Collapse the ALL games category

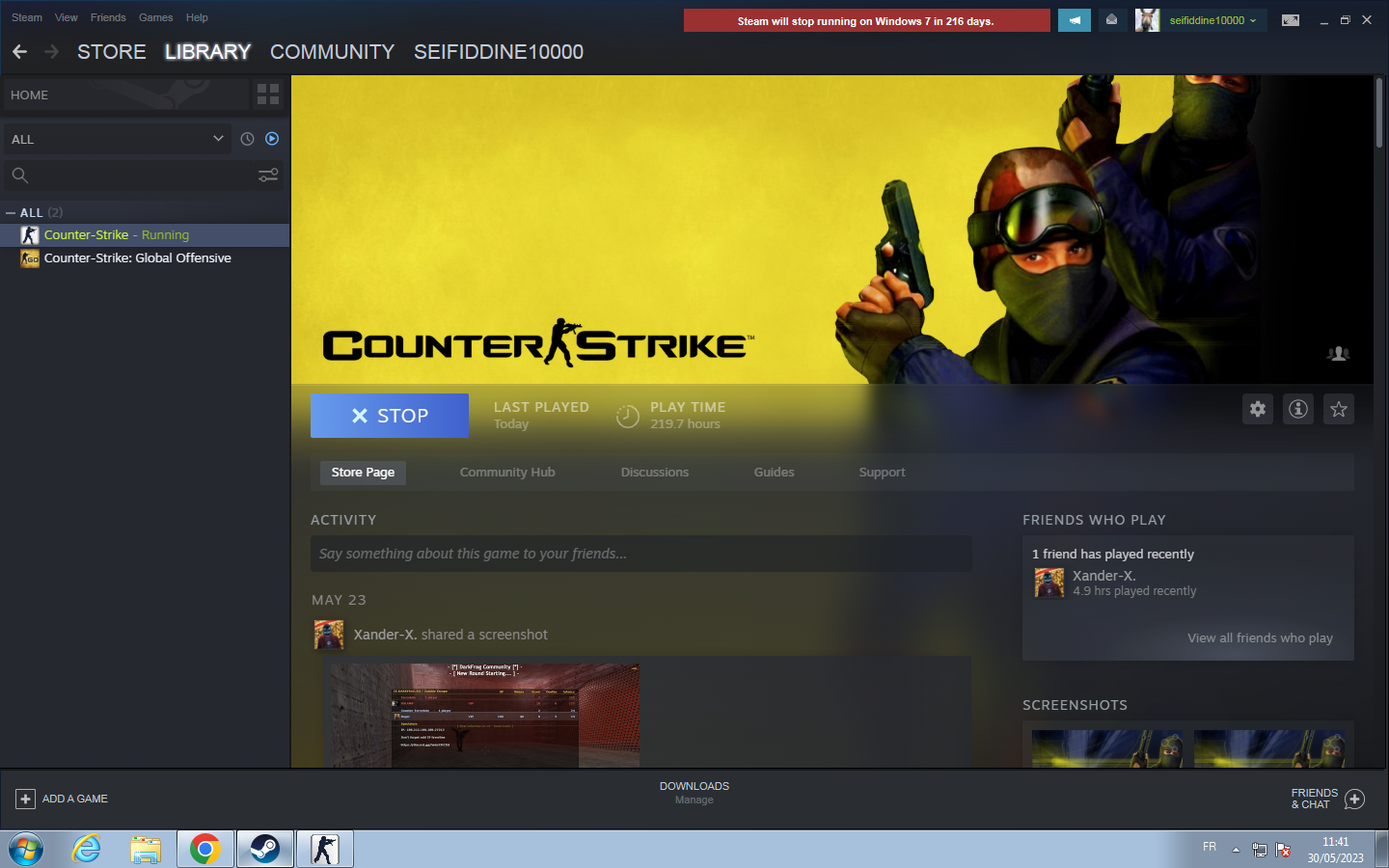tap(11, 213)
